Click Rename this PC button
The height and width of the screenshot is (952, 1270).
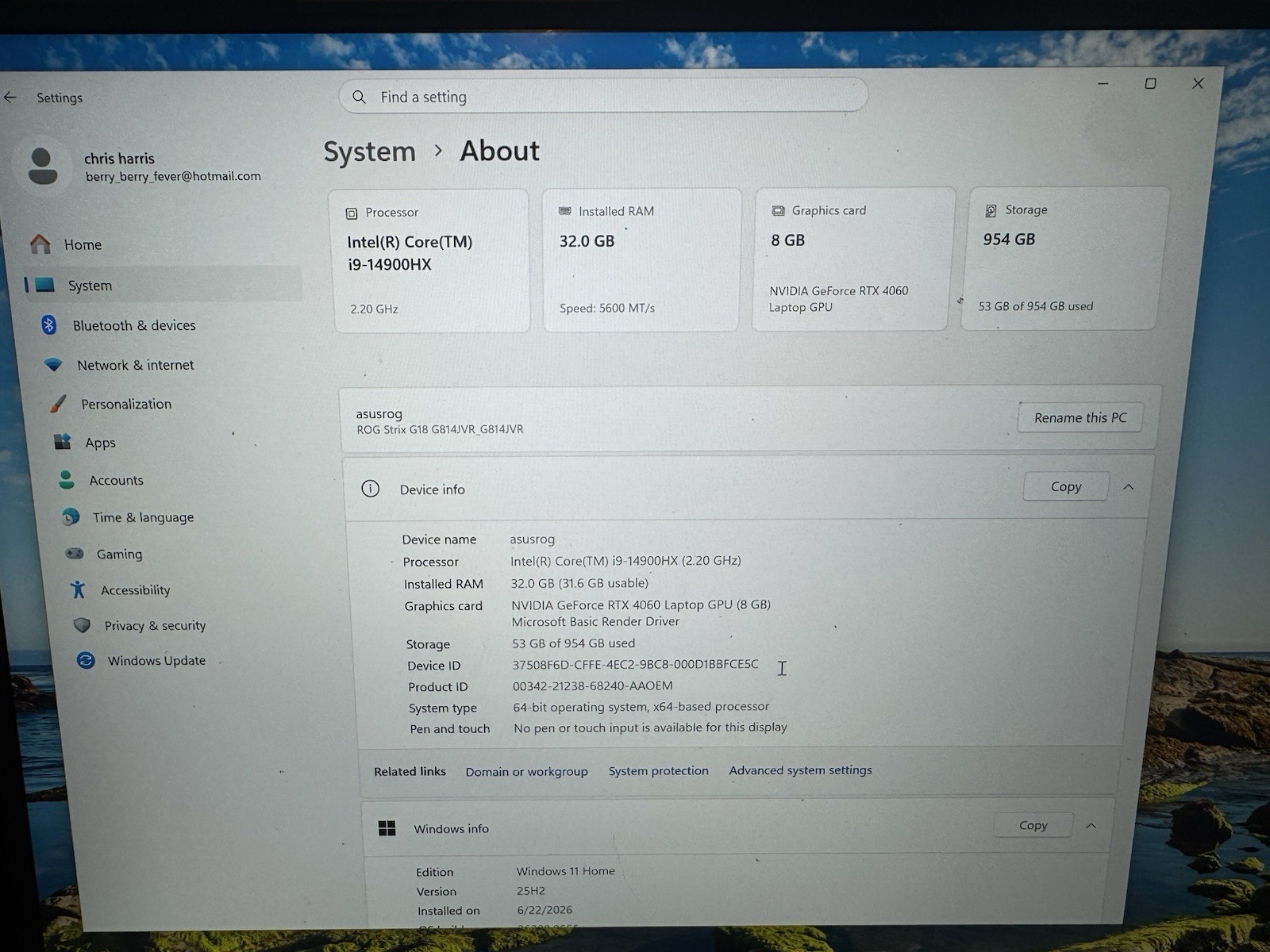click(x=1080, y=417)
